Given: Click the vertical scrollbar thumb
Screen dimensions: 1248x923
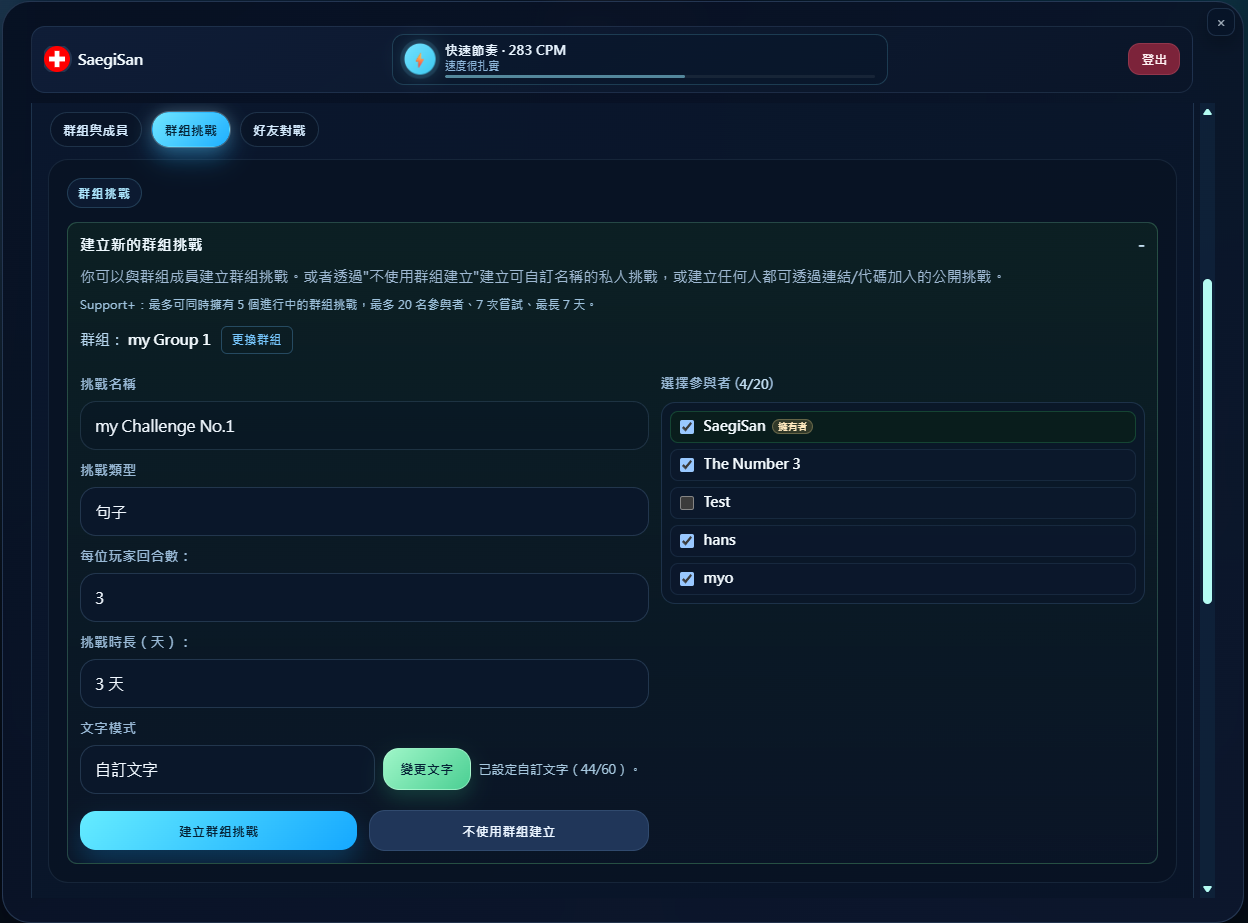Looking at the screenshot, I should 1207,441.
